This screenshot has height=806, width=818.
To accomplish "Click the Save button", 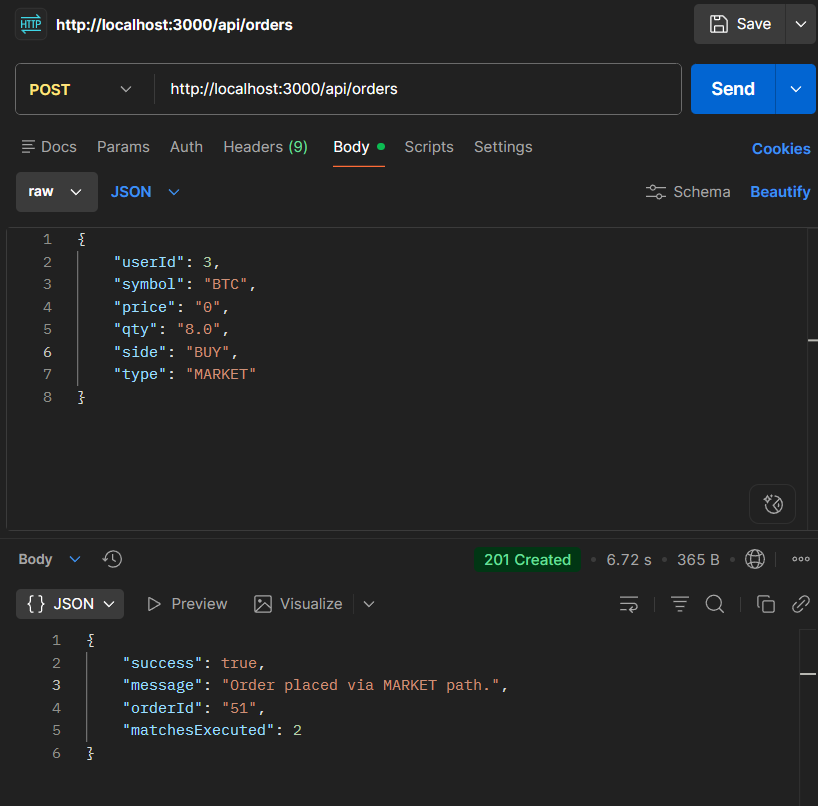I will (x=739, y=24).
